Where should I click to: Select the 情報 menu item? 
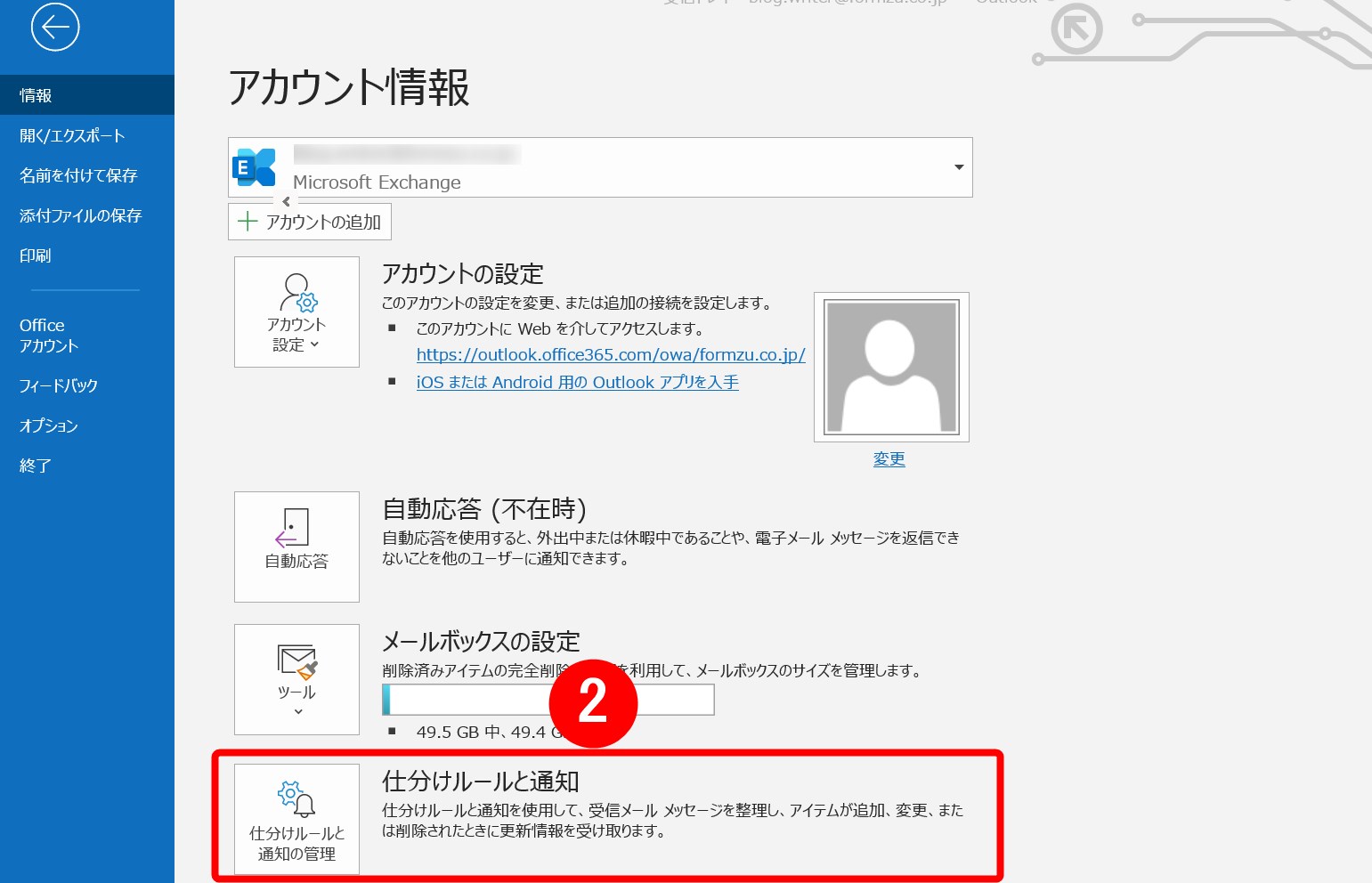click(x=87, y=95)
